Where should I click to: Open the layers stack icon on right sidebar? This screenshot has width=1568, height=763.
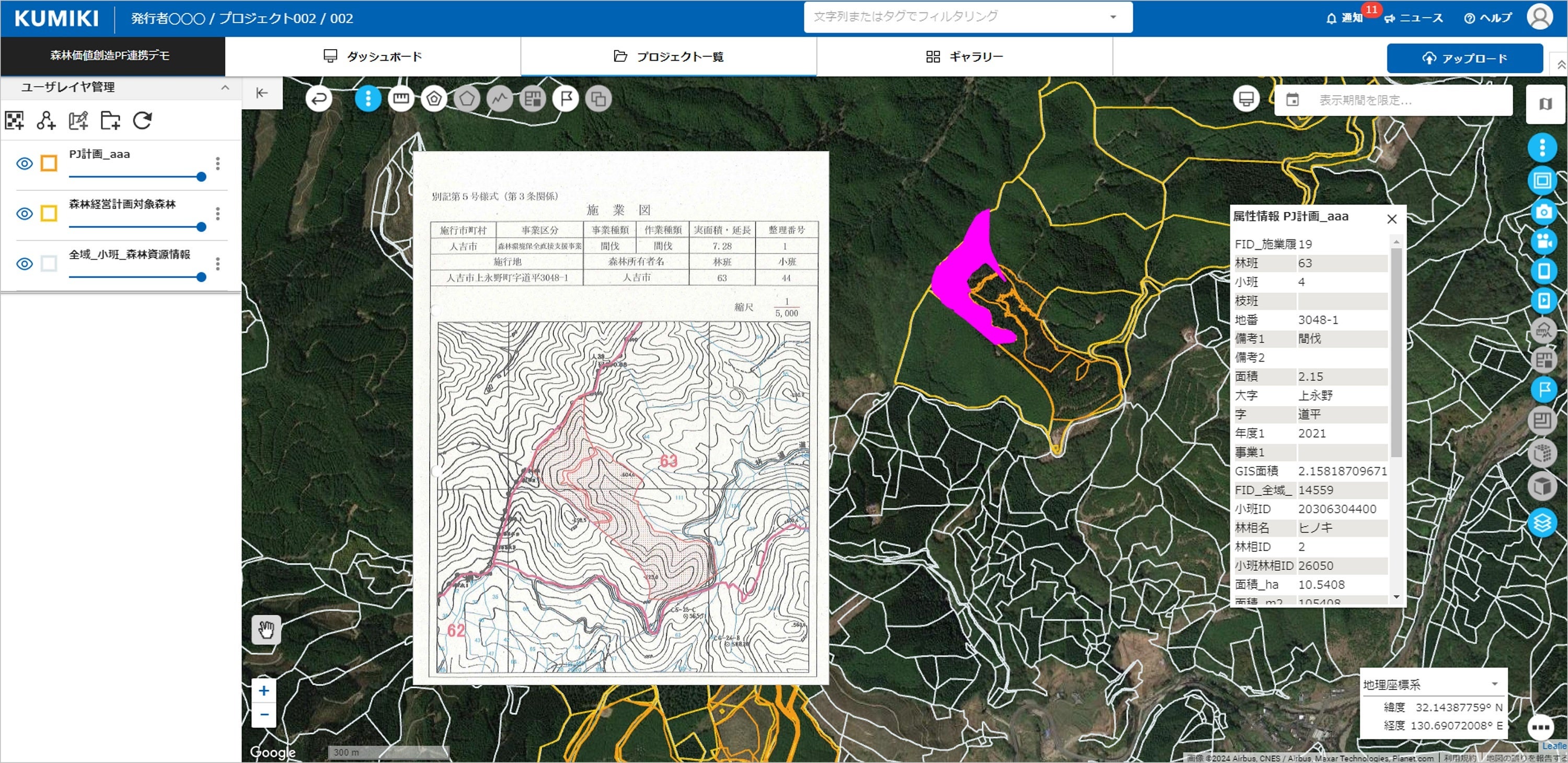[x=1542, y=523]
